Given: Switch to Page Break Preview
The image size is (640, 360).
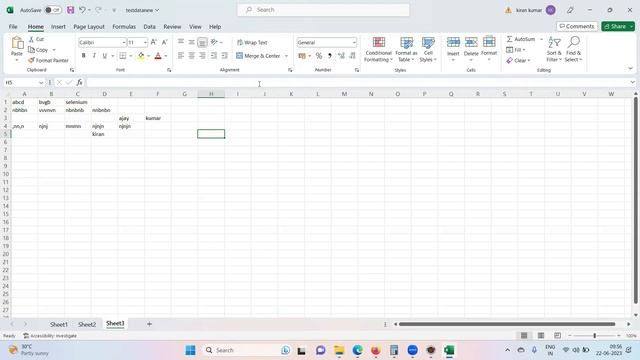Looking at the screenshot, I should [558, 336].
